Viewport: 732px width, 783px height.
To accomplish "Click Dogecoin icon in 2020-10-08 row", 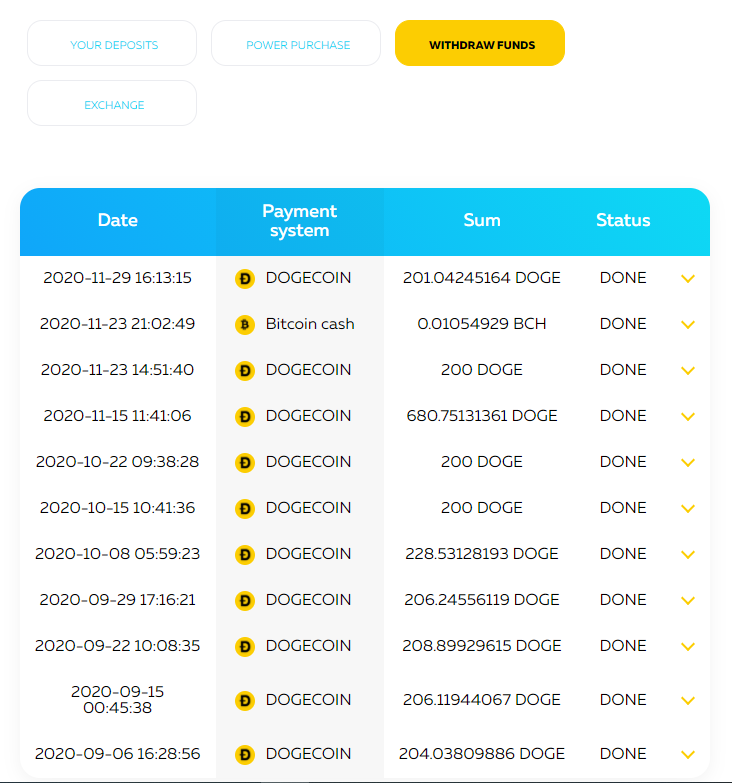I will coord(245,555).
